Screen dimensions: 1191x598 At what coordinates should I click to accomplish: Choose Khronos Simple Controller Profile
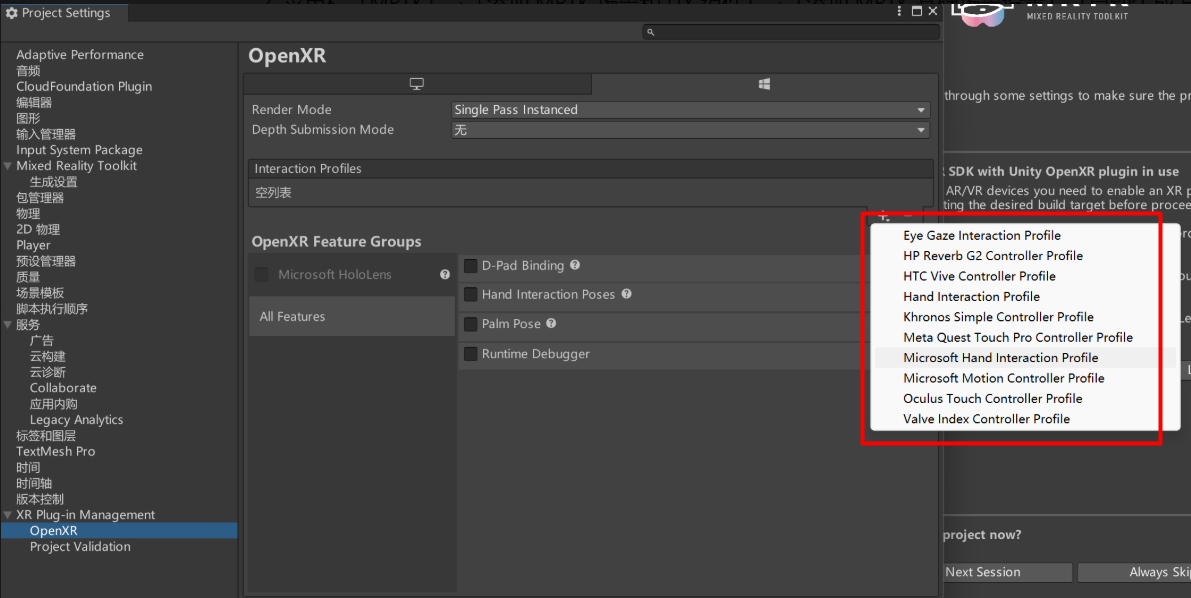click(998, 318)
